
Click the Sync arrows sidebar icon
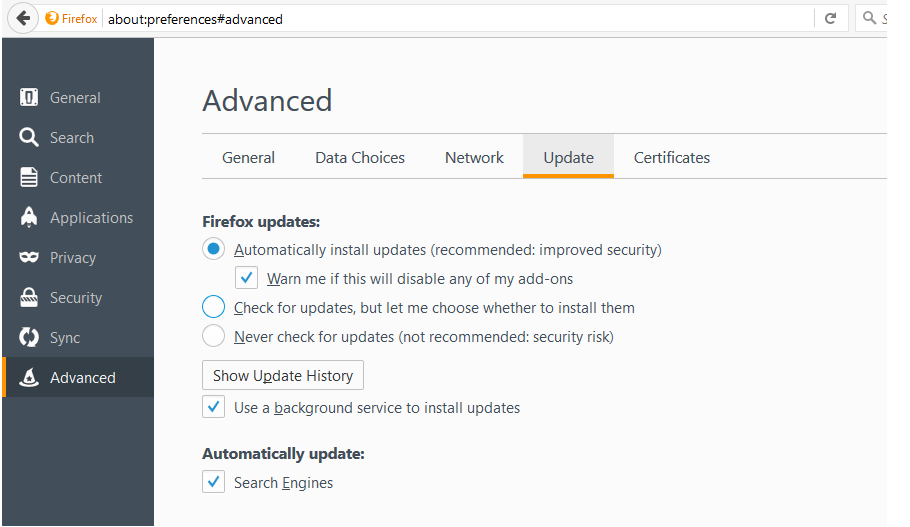point(28,337)
